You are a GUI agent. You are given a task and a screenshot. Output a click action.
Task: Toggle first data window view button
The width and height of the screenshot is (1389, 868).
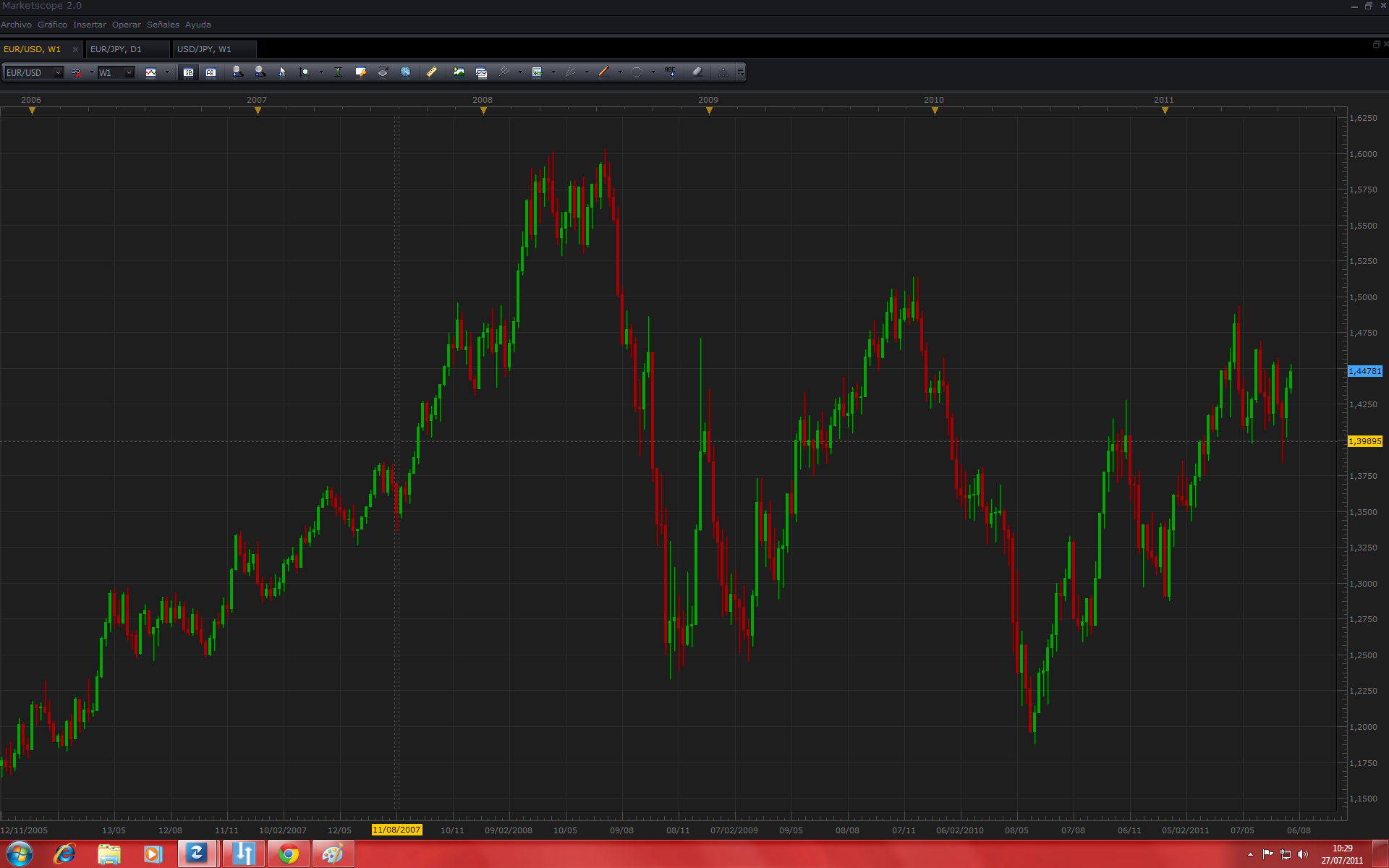point(188,72)
